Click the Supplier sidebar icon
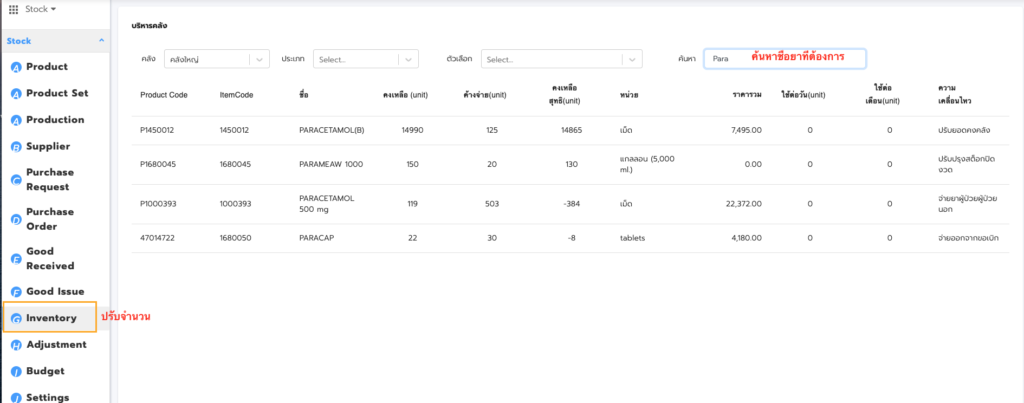1024x403 pixels. click(x=16, y=147)
